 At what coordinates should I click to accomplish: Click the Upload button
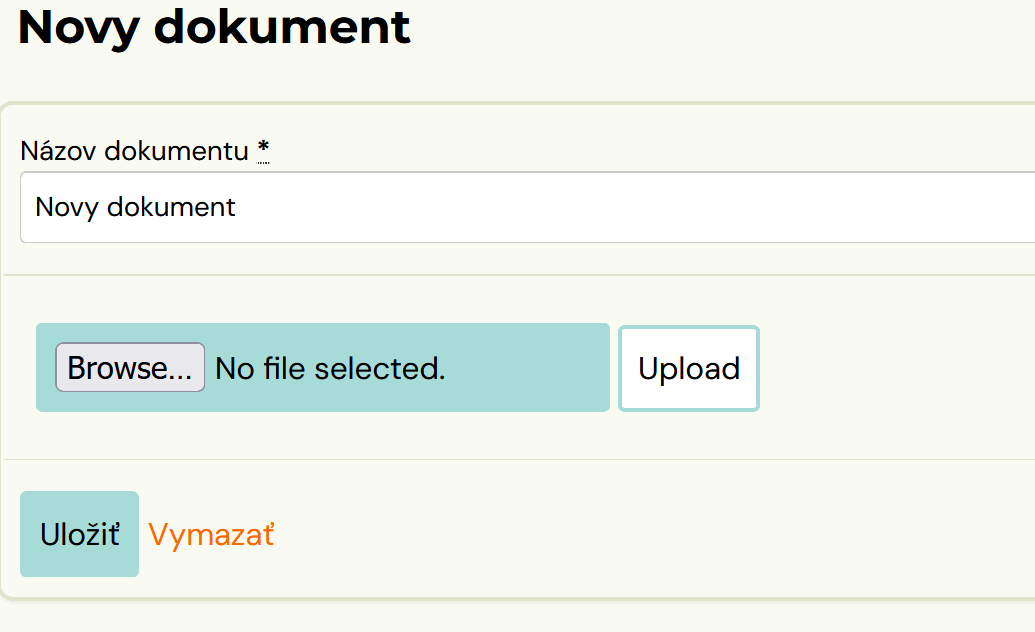pyautogui.click(x=688, y=369)
